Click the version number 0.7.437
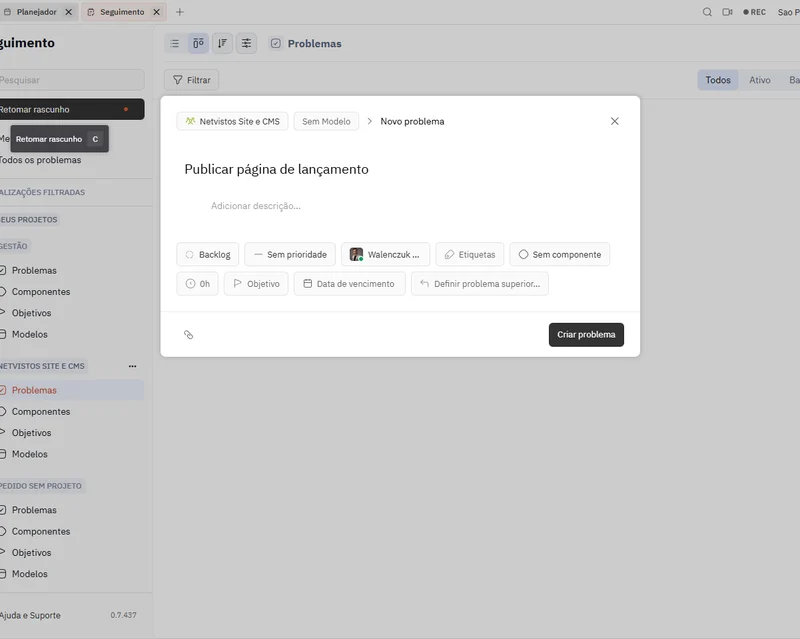The width and height of the screenshot is (800, 639). (123, 616)
